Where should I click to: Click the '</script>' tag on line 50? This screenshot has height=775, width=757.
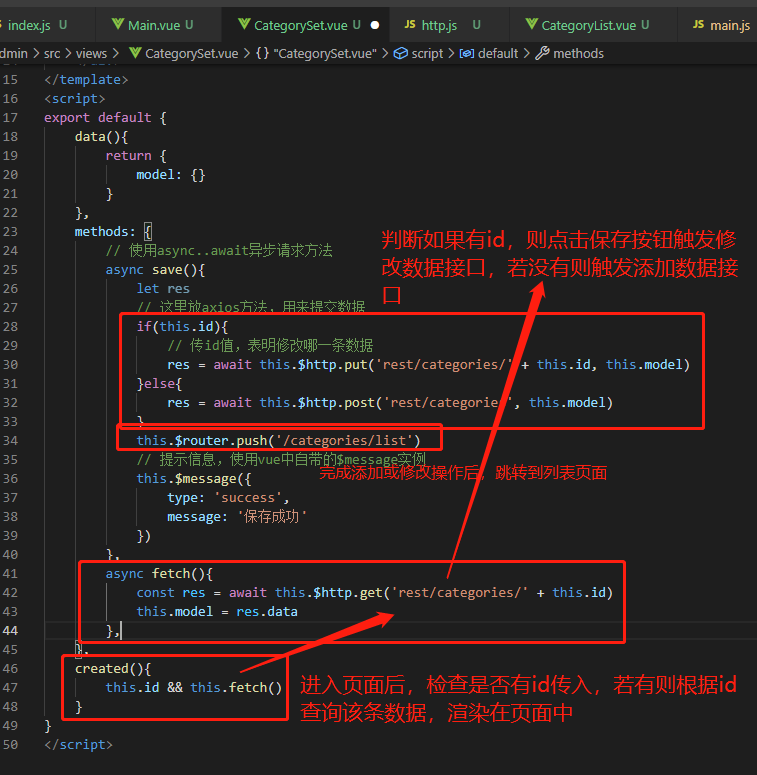pos(79,745)
